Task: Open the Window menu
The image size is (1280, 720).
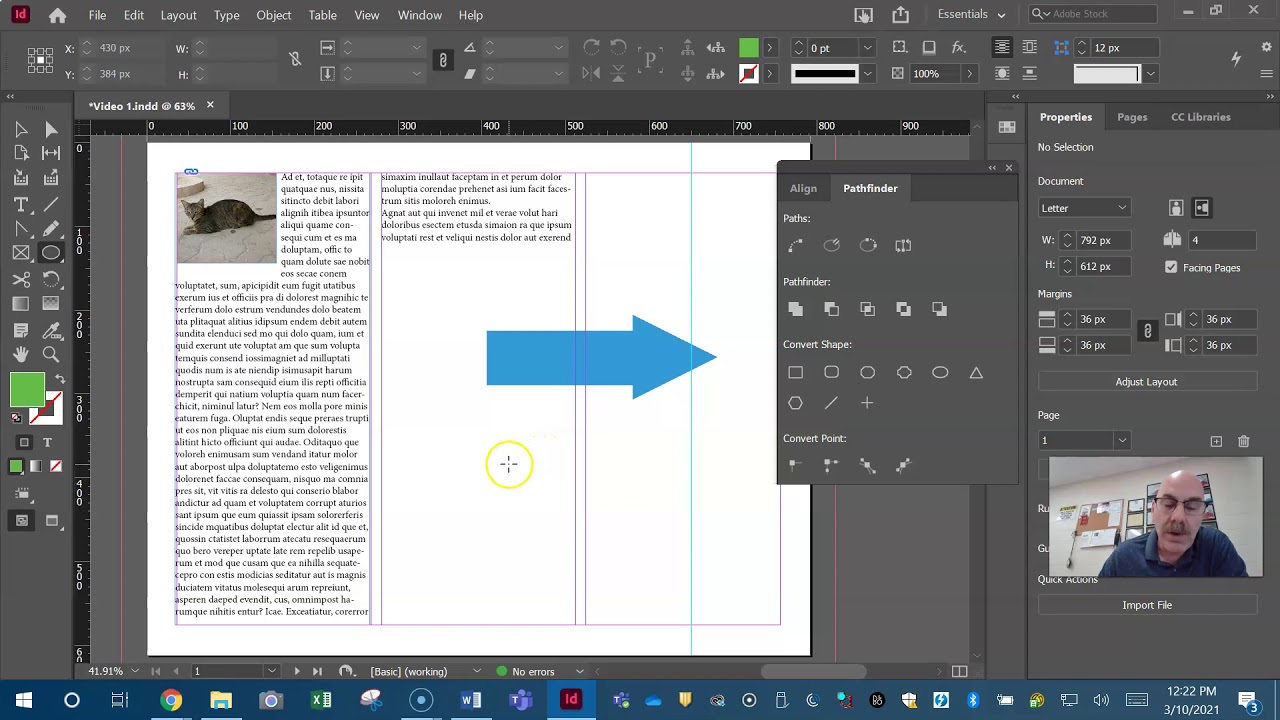Action: 419,15
